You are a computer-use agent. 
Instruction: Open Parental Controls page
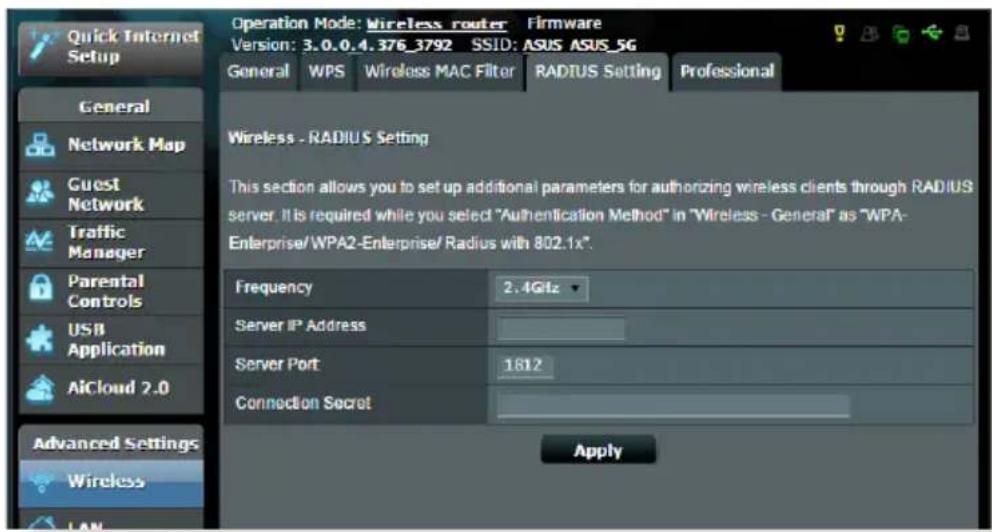111,291
